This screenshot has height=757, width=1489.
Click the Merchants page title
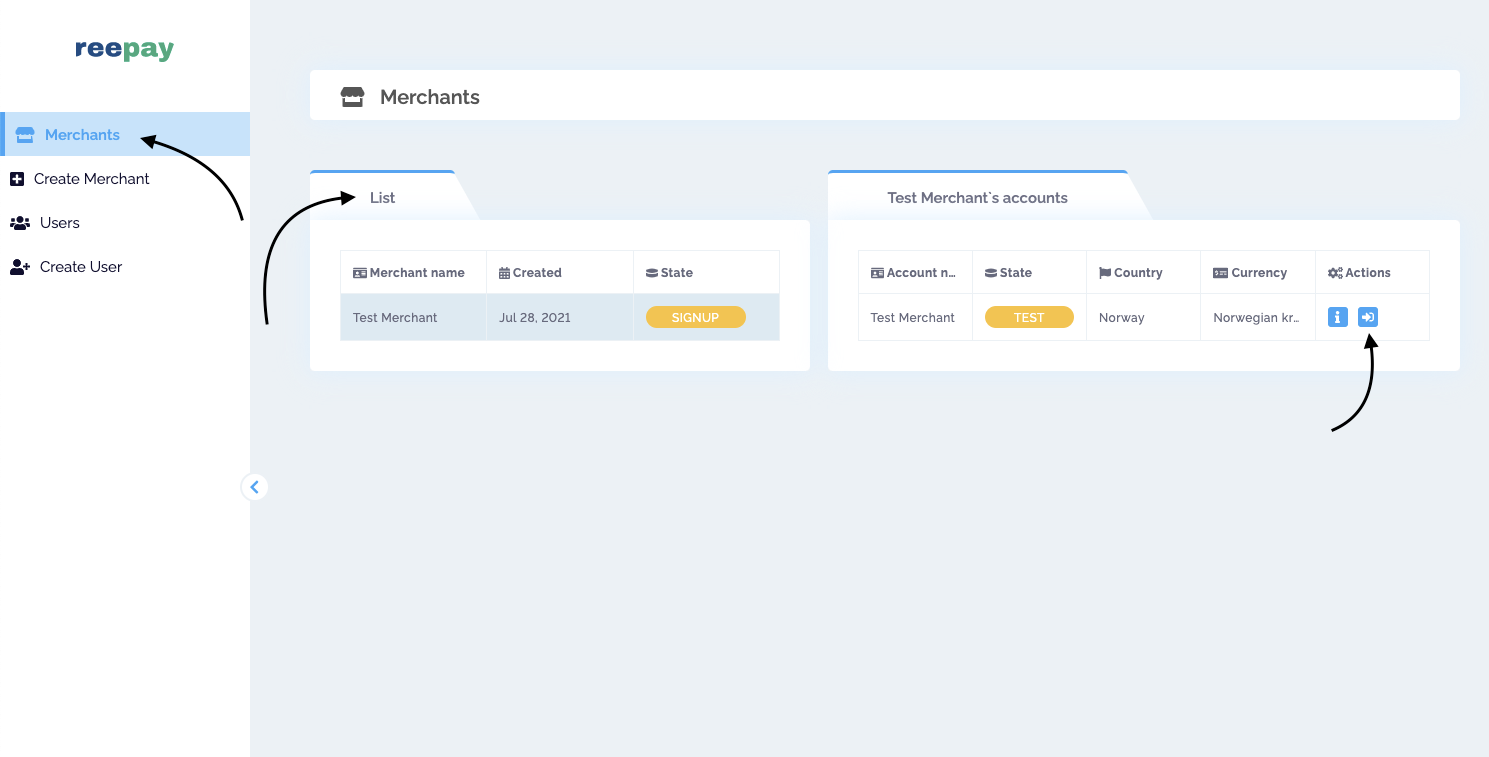coord(430,97)
